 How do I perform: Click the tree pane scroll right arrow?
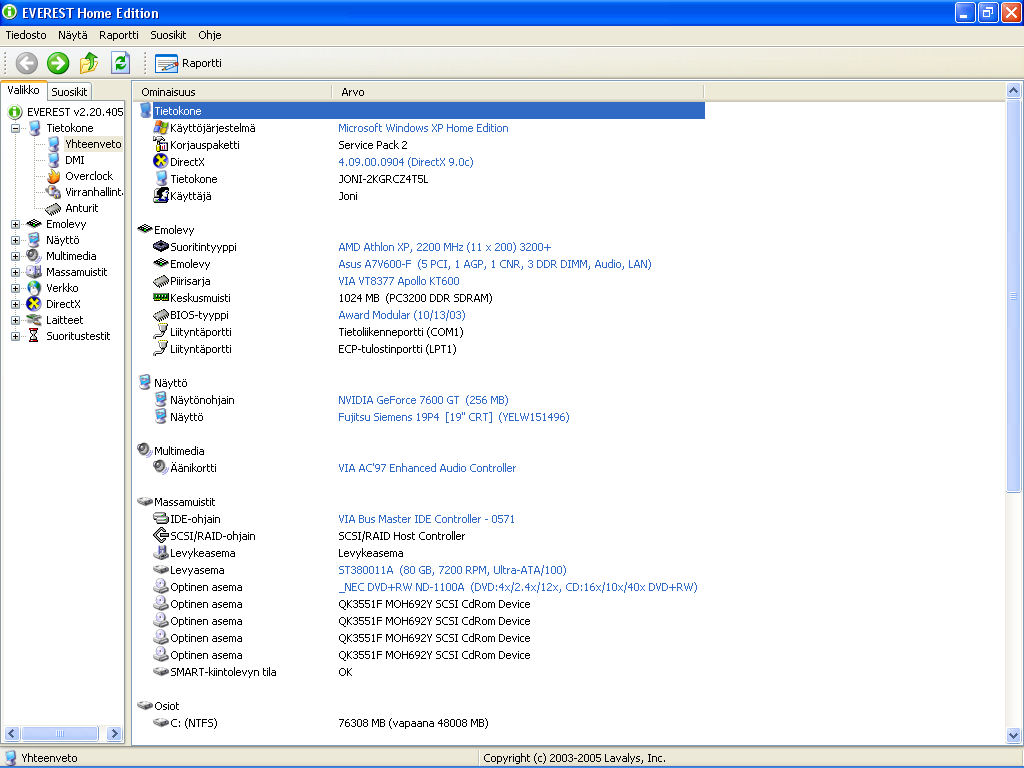[x=114, y=733]
